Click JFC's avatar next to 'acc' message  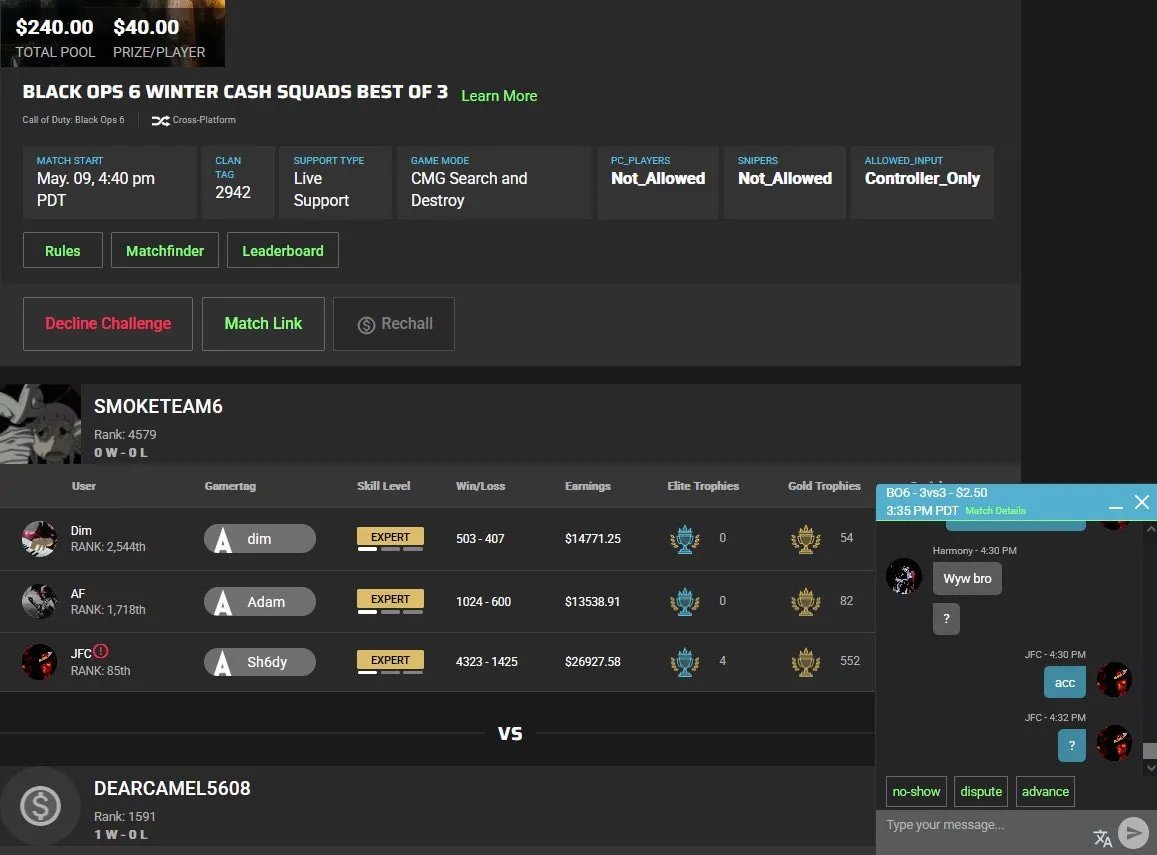[x=1114, y=679]
